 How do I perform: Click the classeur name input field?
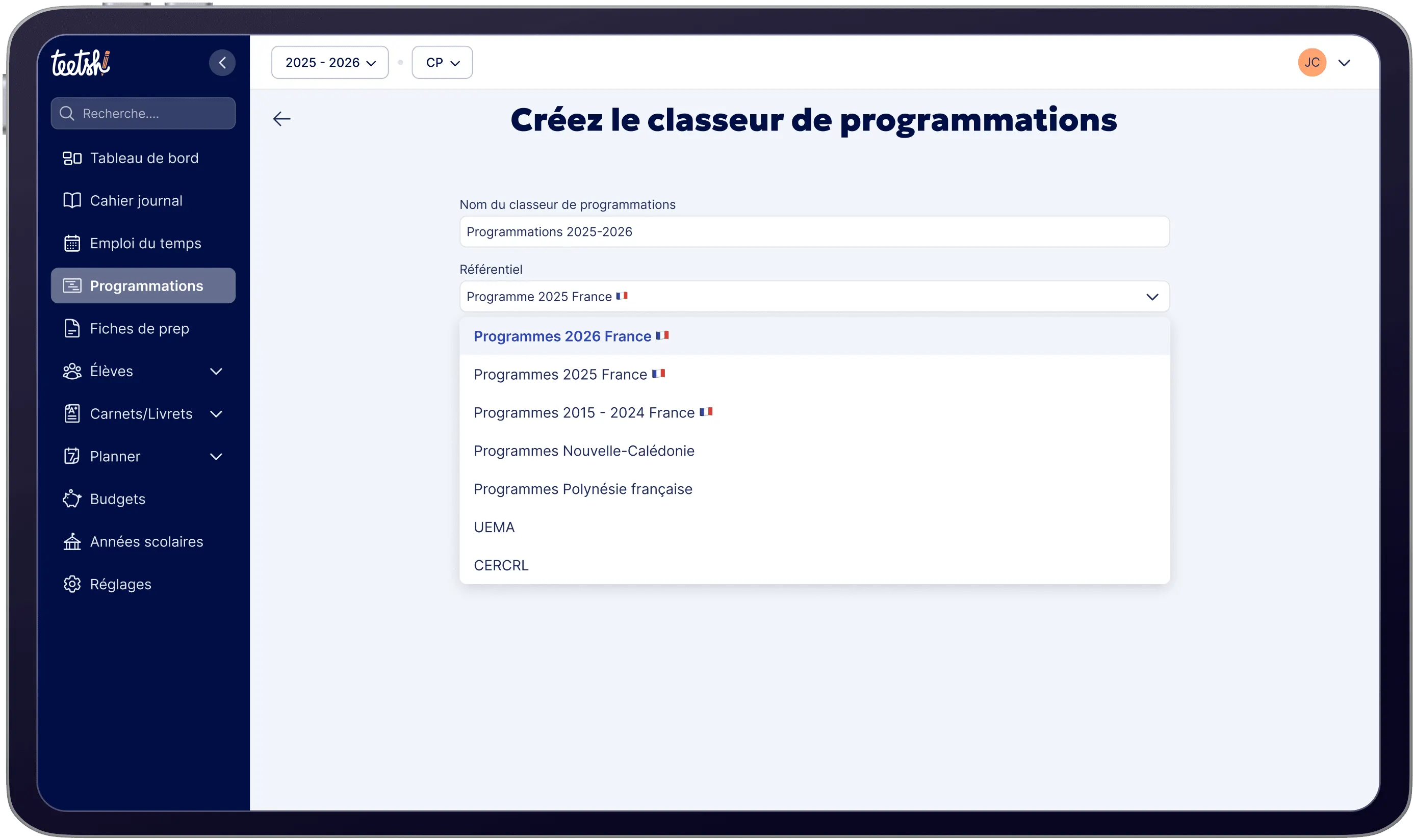814,231
